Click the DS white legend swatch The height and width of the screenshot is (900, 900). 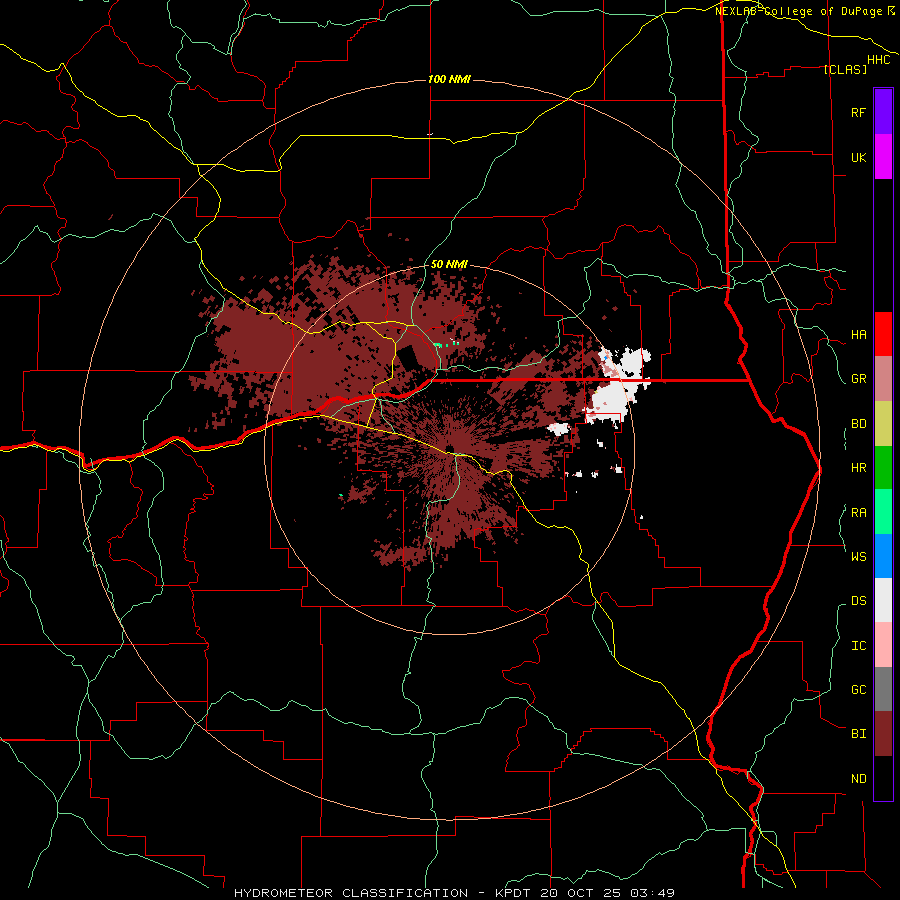pos(883,600)
